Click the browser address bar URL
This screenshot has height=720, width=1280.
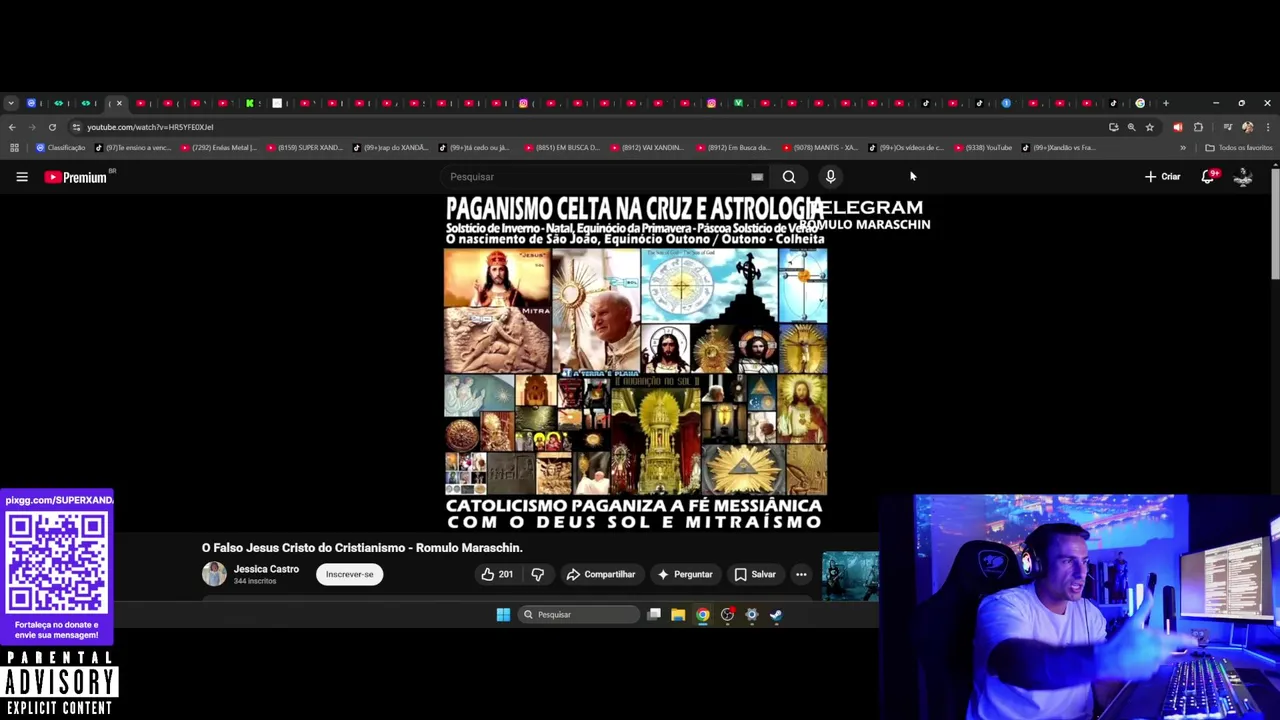pos(150,127)
